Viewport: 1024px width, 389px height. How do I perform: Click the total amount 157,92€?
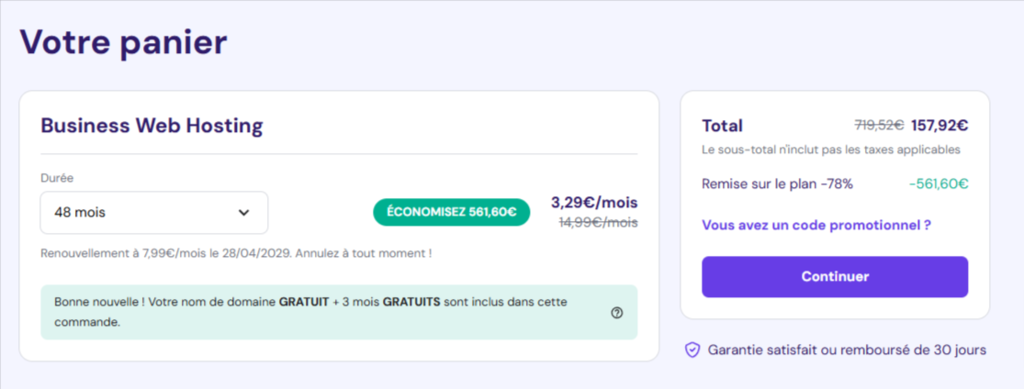click(939, 125)
